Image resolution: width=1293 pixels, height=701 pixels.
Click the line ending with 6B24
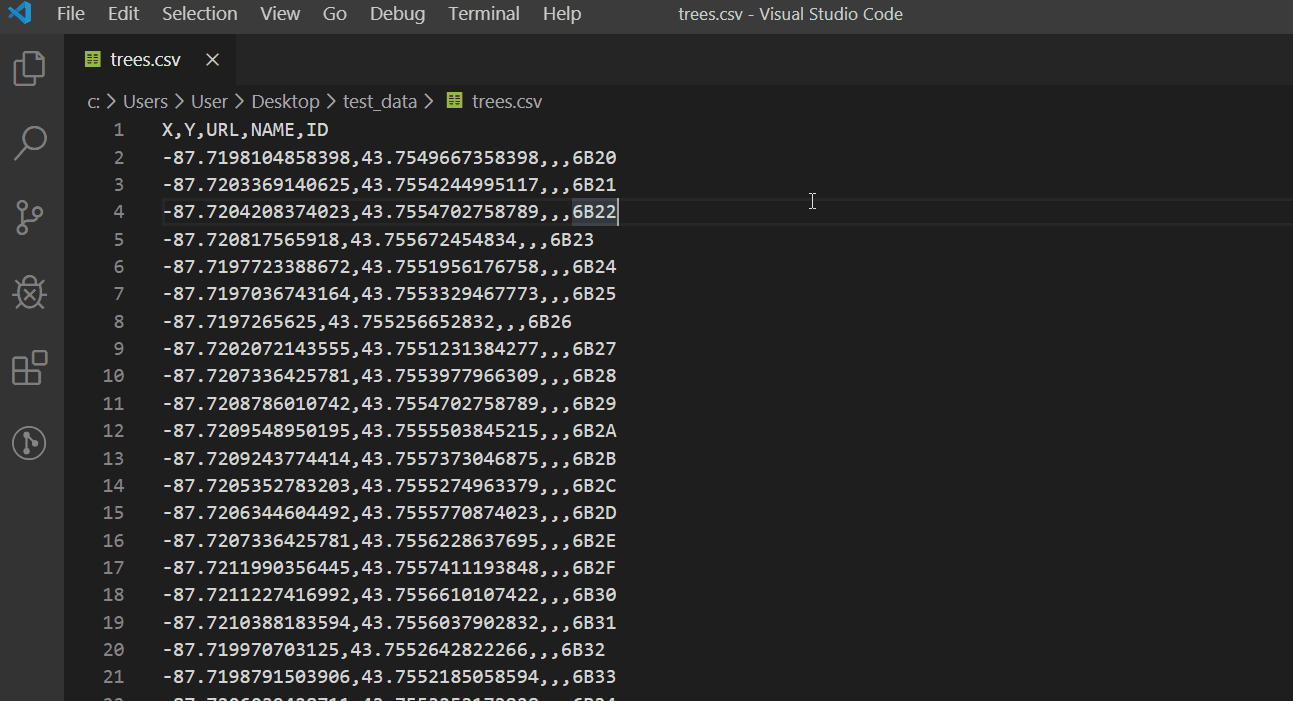pyautogui.click(x=389, y=266)
